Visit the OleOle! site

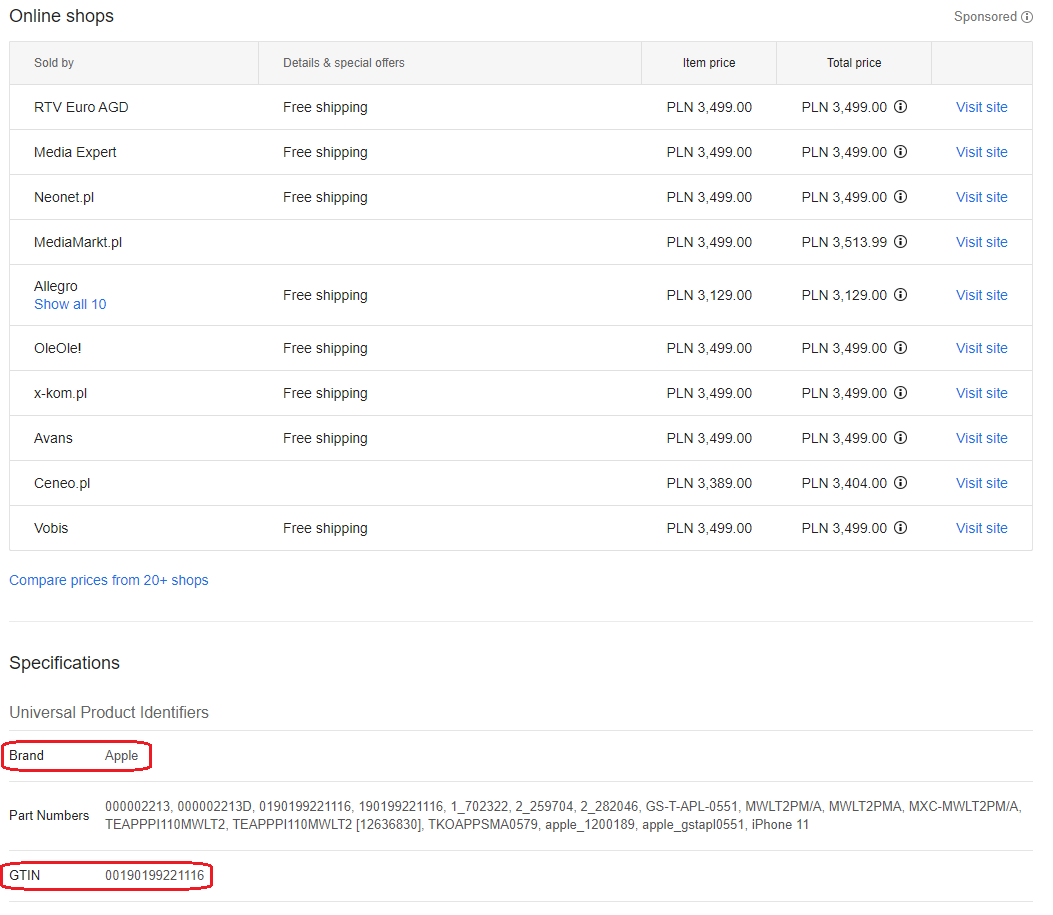[982, 348]
